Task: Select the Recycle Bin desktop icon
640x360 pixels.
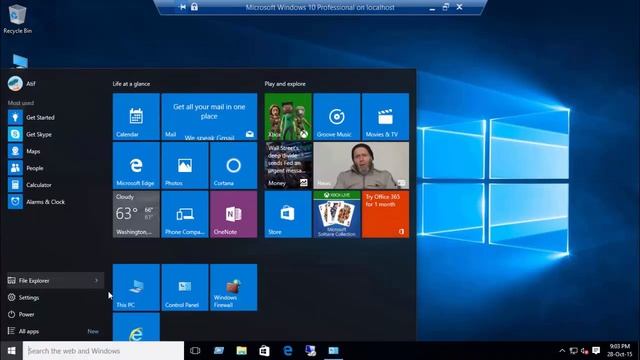Action: pyautogui.click(x=17, y=19)
